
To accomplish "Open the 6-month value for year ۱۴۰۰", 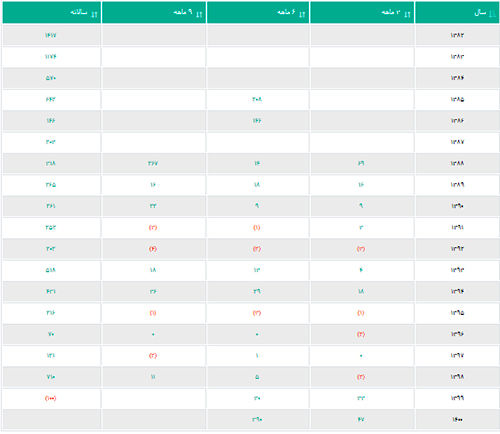I will point(257,419).
